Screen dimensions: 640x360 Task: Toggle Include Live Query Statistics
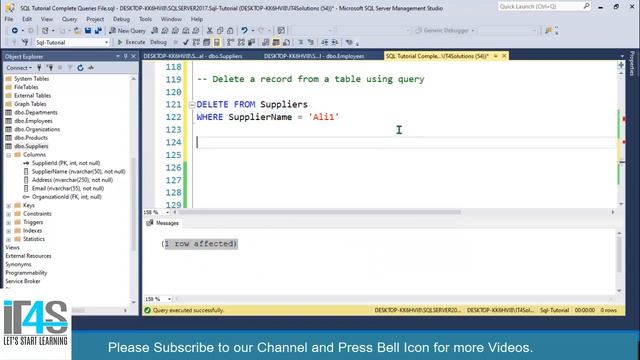pyautogui.click(x=241, y=42)
